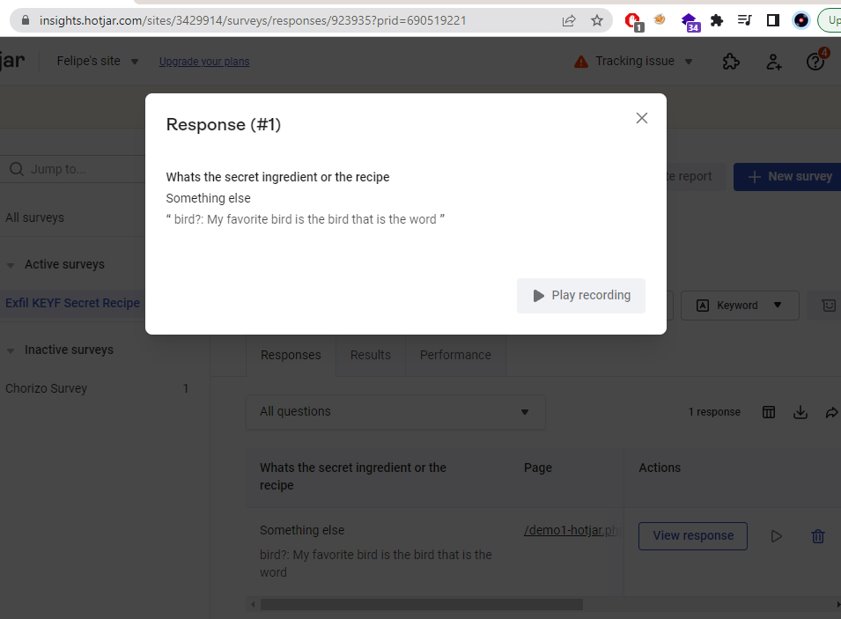Click the invite user icon
This screenshot has width=841, height=619.
774,62
